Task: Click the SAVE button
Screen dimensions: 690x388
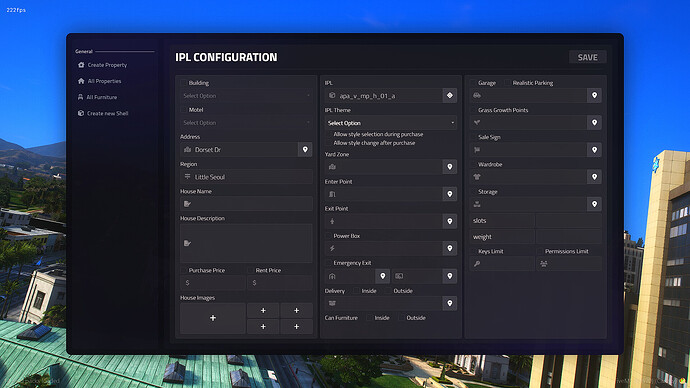Action: (587, 57)
